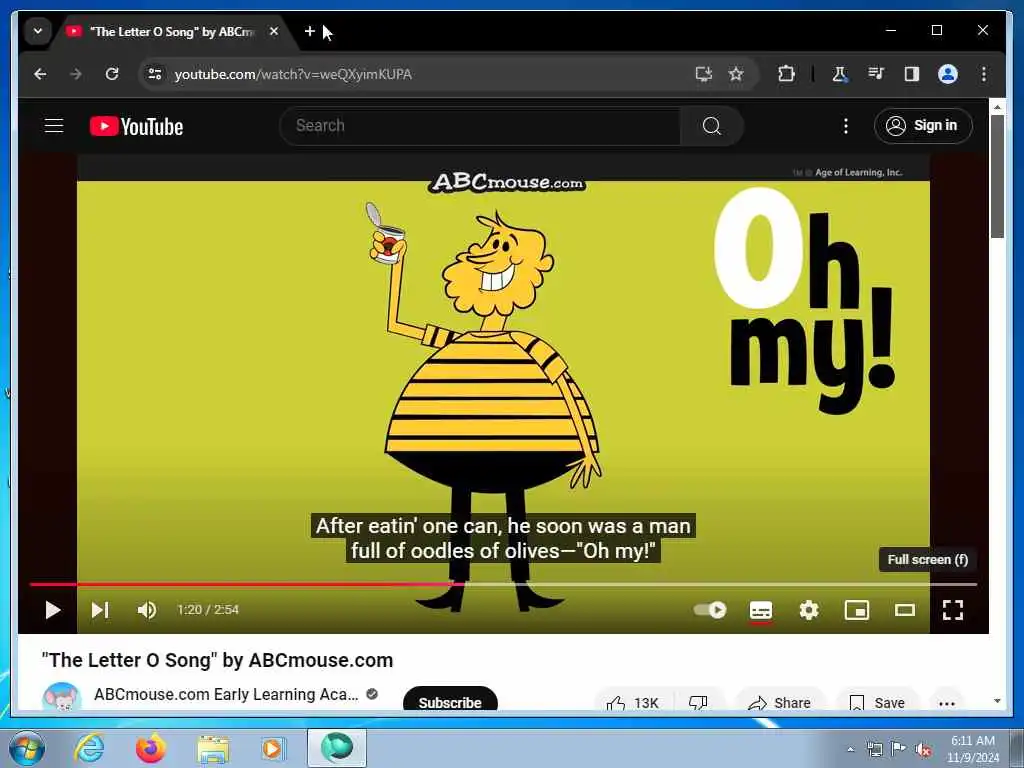
Task: Open the video settings gear
Action: click(808, 610)
